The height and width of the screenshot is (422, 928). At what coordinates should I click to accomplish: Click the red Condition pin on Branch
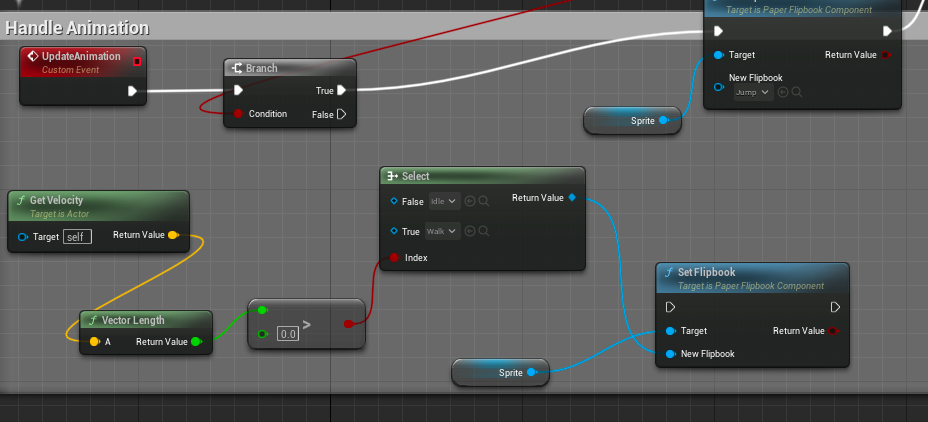point(238,114)
